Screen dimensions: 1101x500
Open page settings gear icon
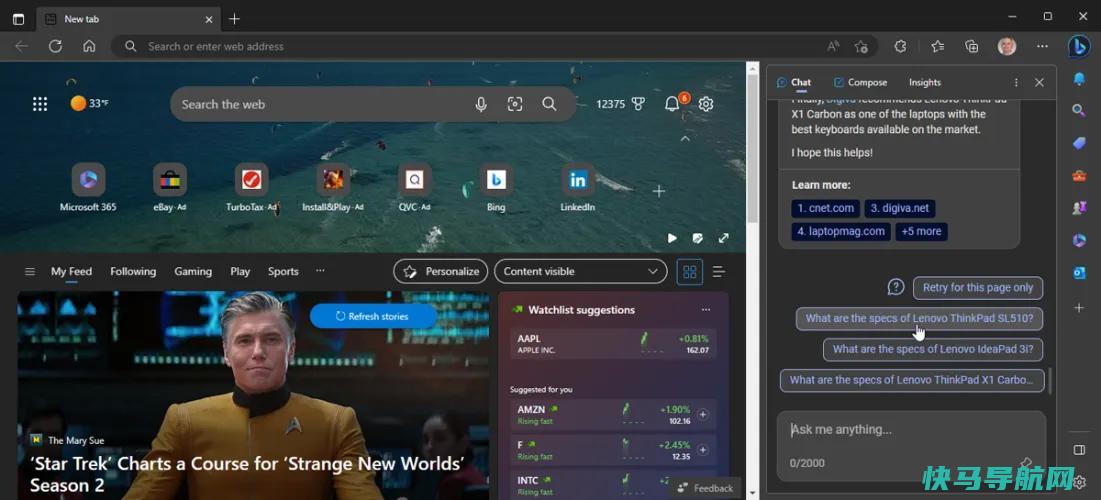click(x=706, y=104)
